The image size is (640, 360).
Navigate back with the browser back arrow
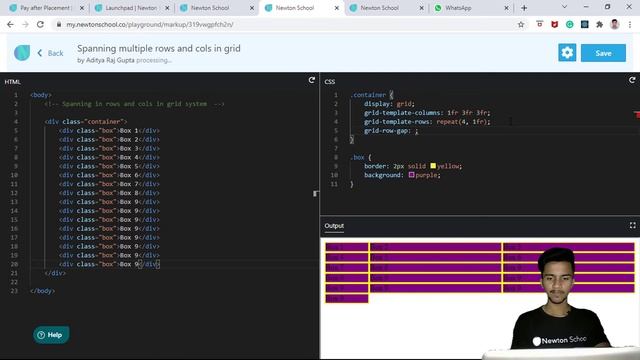[10, 24]
